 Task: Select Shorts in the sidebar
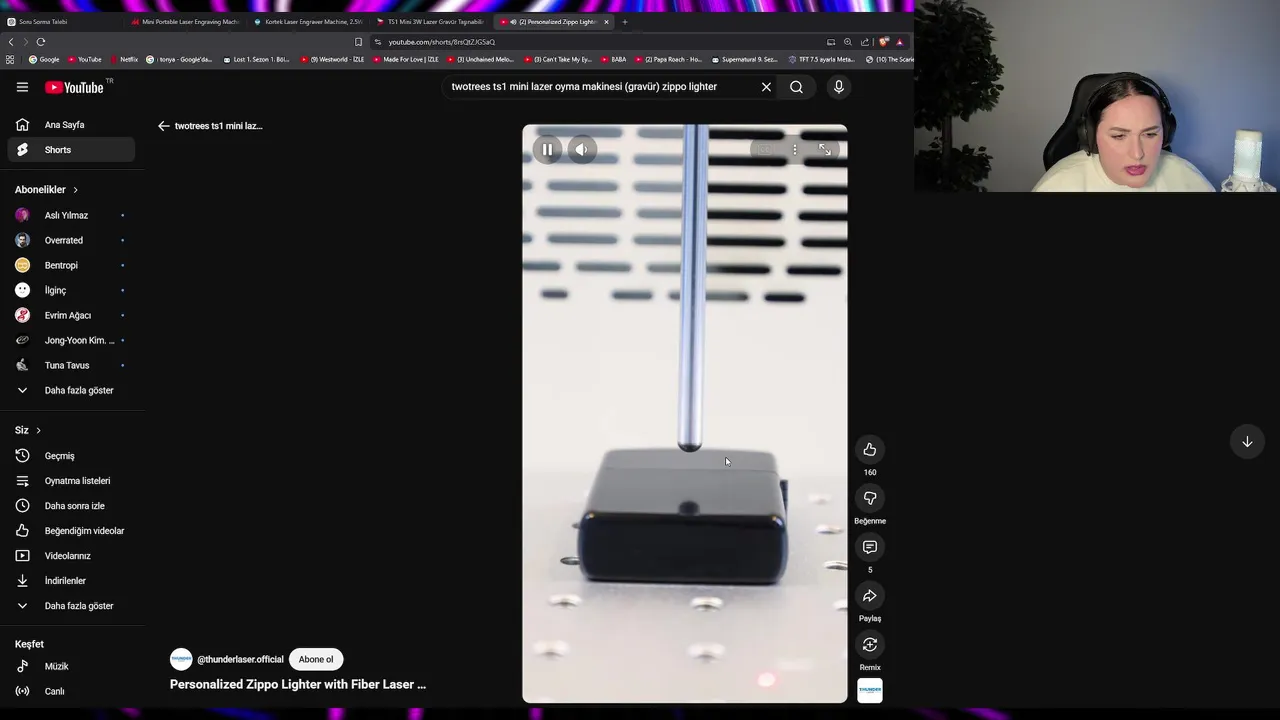point(70,150)
